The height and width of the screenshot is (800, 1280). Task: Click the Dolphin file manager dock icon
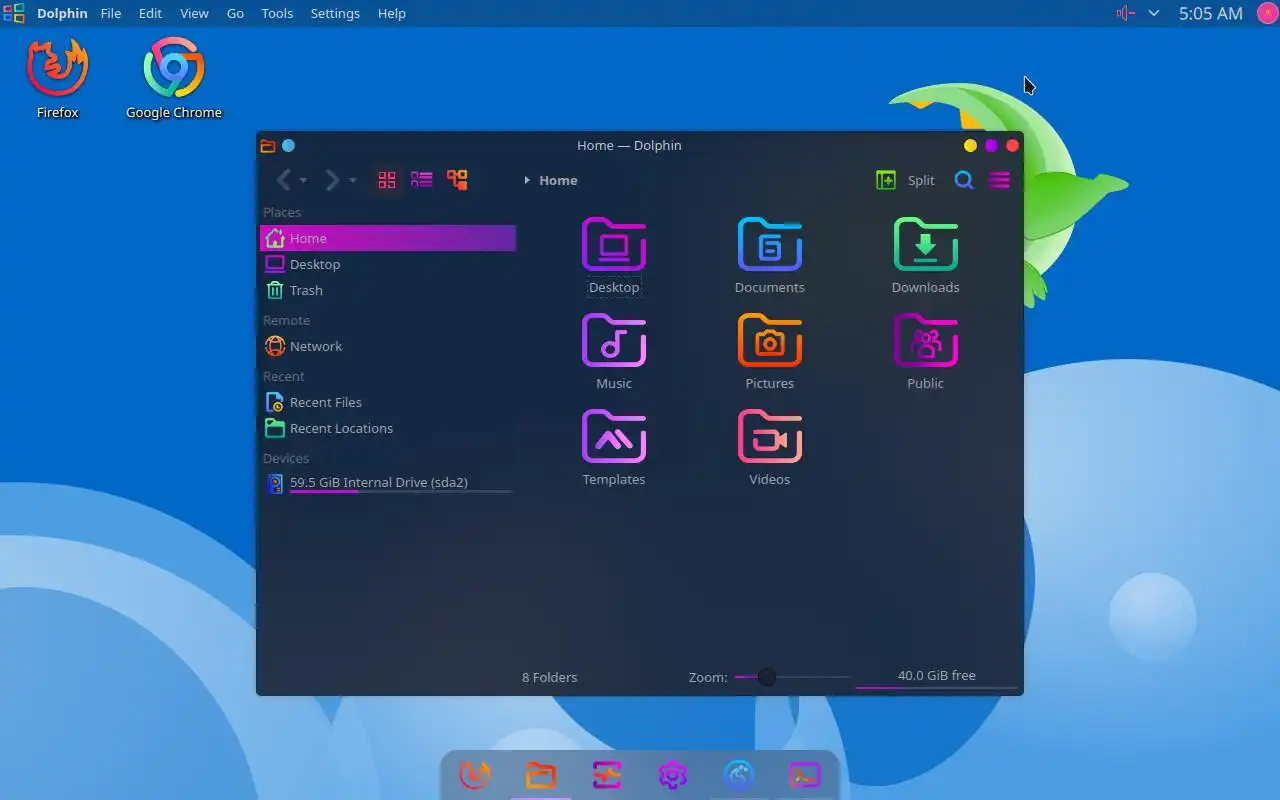(x=541, y=775)
